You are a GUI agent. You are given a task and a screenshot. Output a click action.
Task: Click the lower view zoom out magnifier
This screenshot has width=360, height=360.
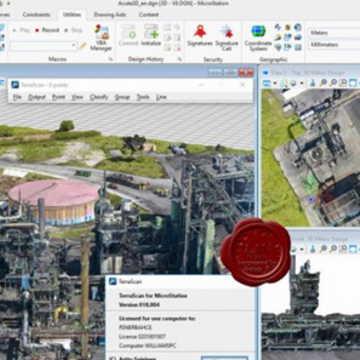(x=333, y=249)
